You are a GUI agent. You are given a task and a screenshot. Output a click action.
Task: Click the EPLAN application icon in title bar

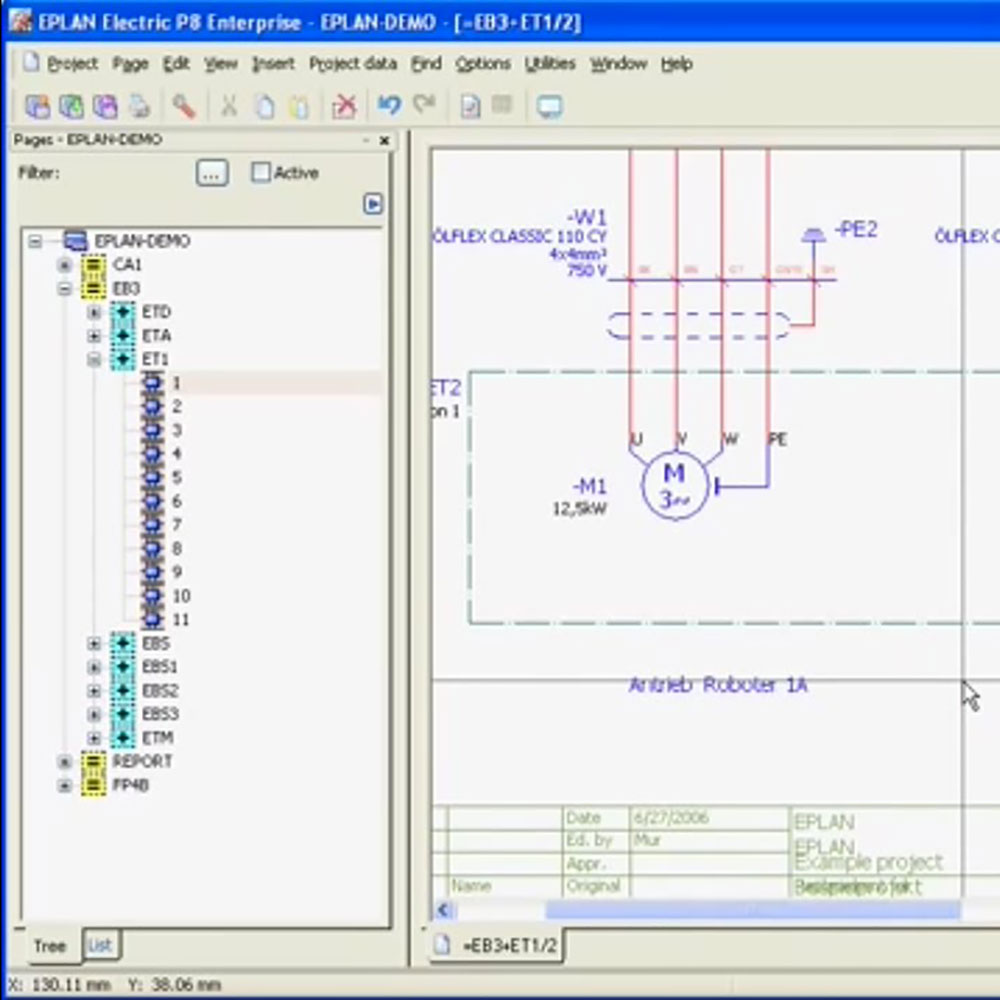[x=20, y=21]
